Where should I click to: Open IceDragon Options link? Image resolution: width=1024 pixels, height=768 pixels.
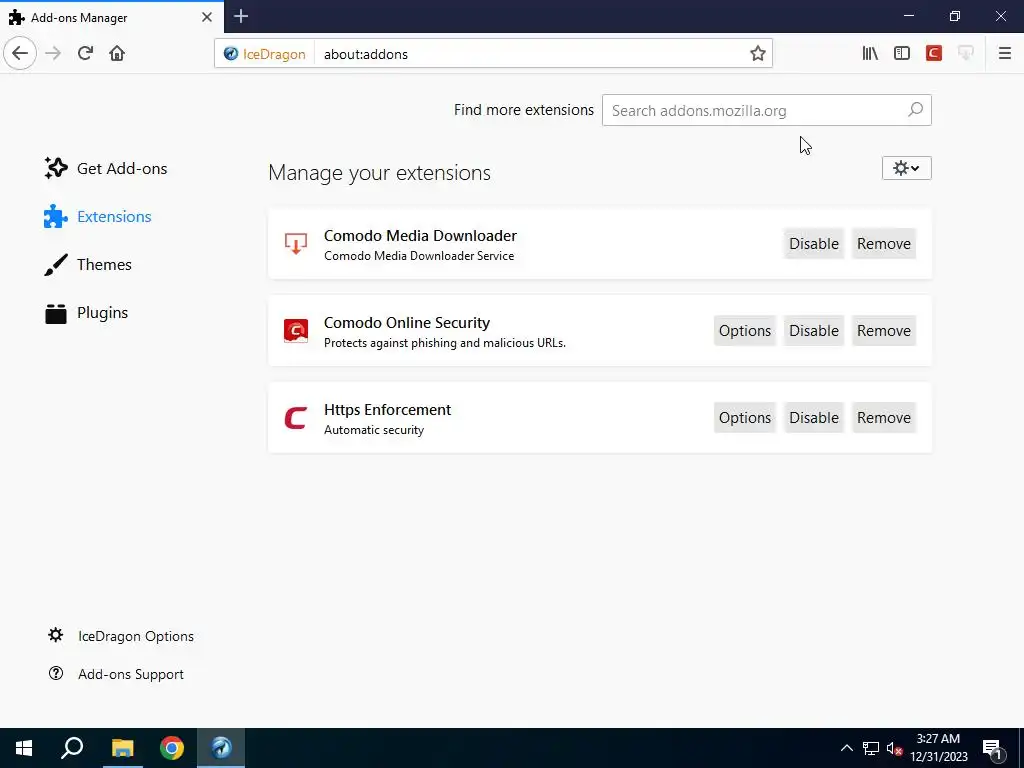121,636
